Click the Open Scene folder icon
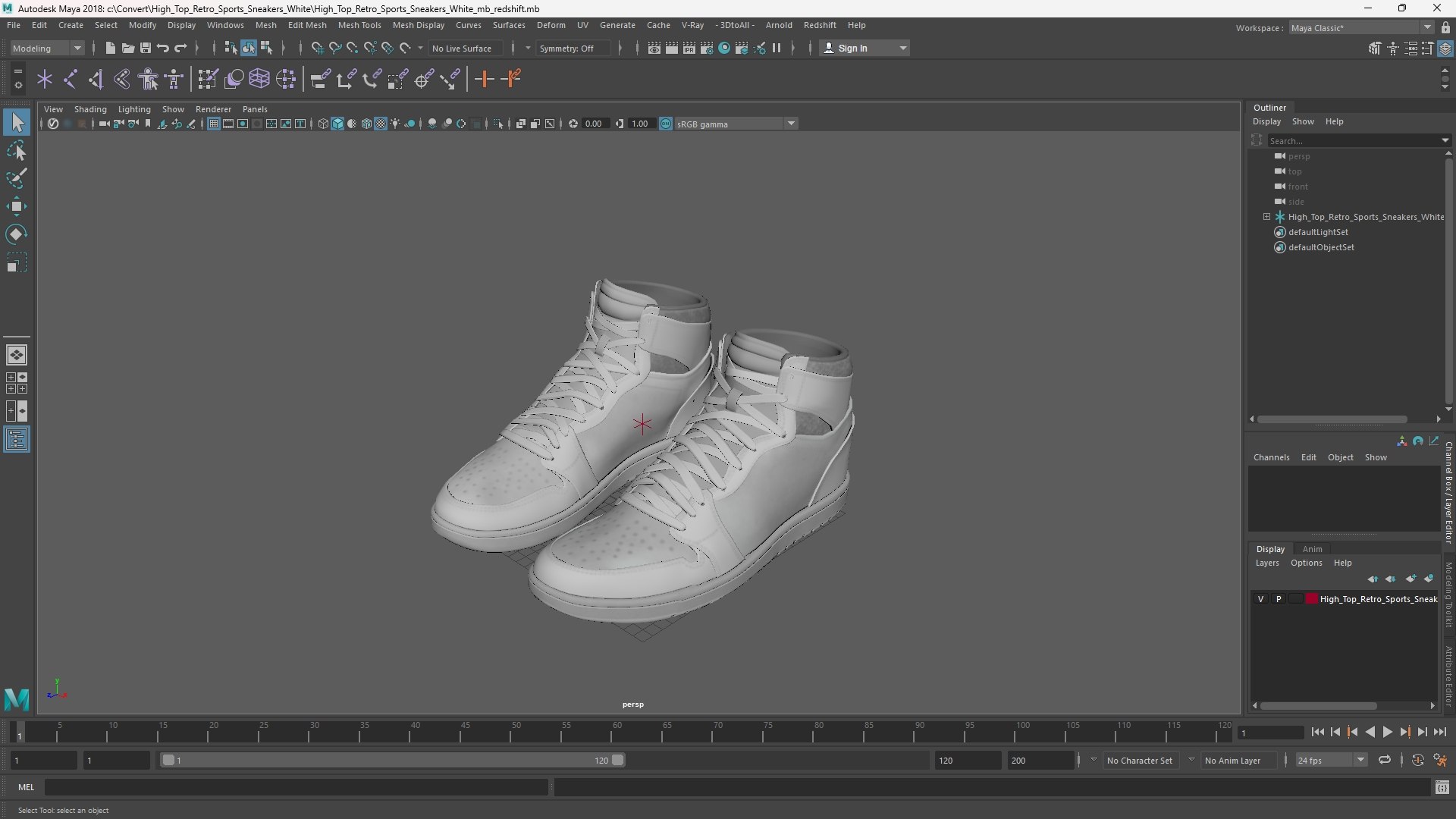This screenshot has height=819, width=1456. click(x=127, y=48)
